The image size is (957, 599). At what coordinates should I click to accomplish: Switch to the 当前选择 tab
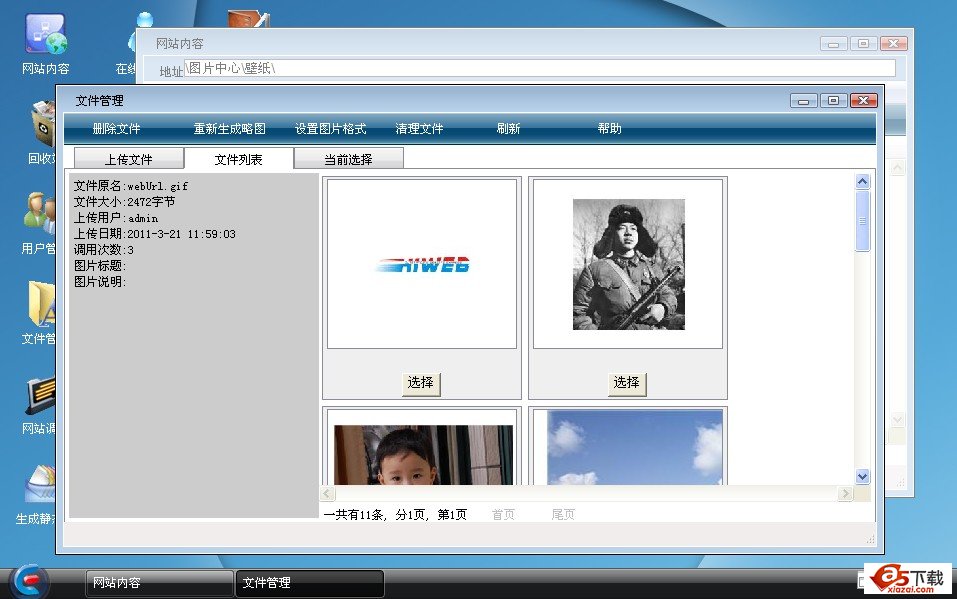348,159
